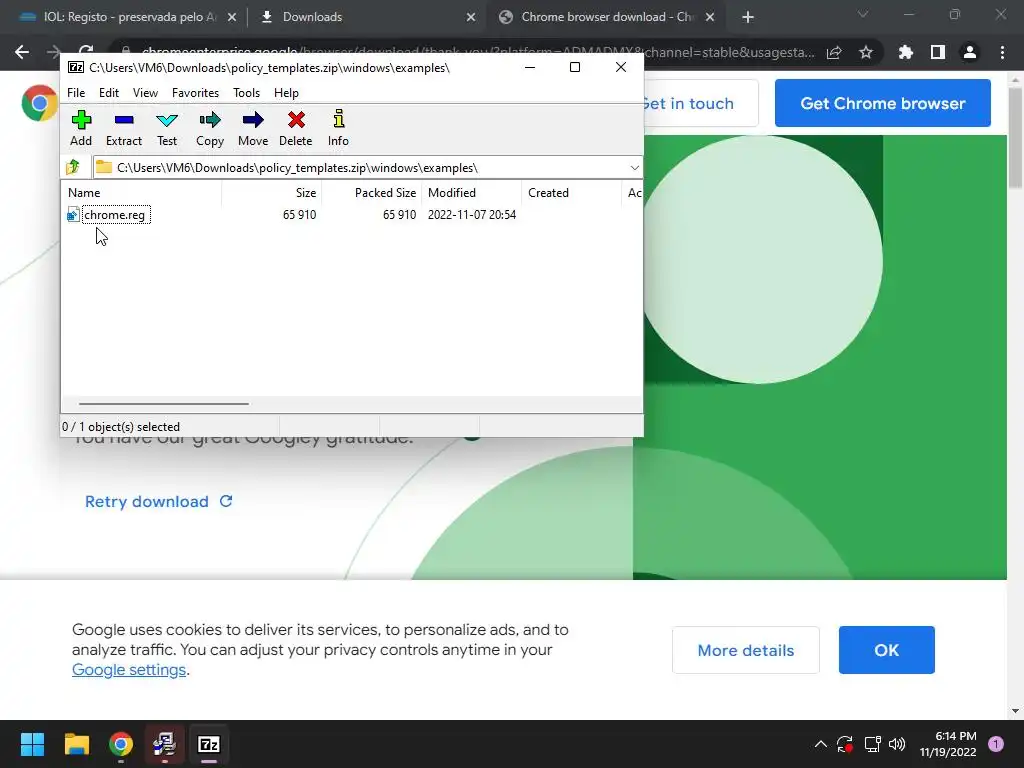Toggle the Chrome side panel

[938, 52]
